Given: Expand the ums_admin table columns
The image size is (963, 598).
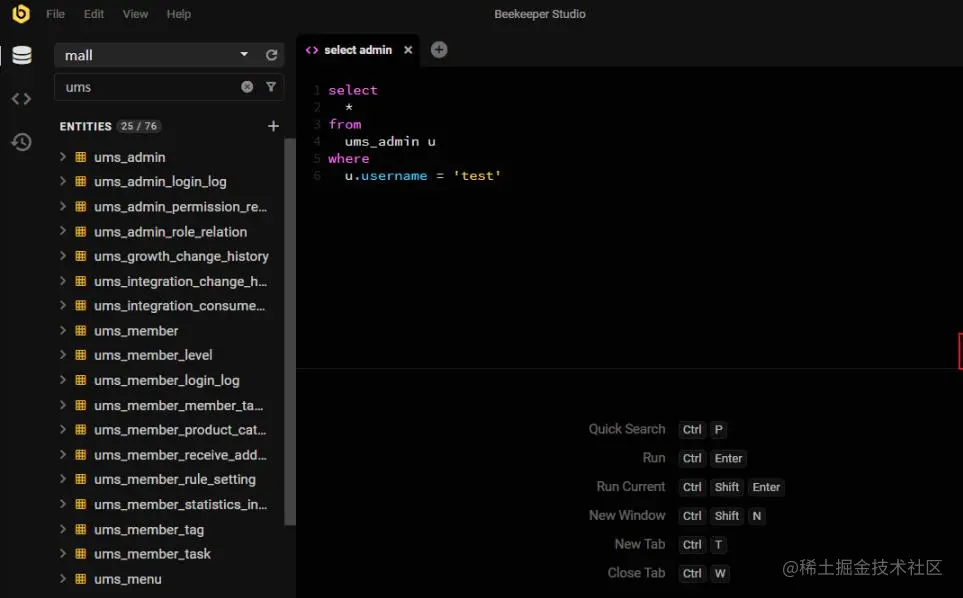Looking at the screenshot, I should [63, 157].
